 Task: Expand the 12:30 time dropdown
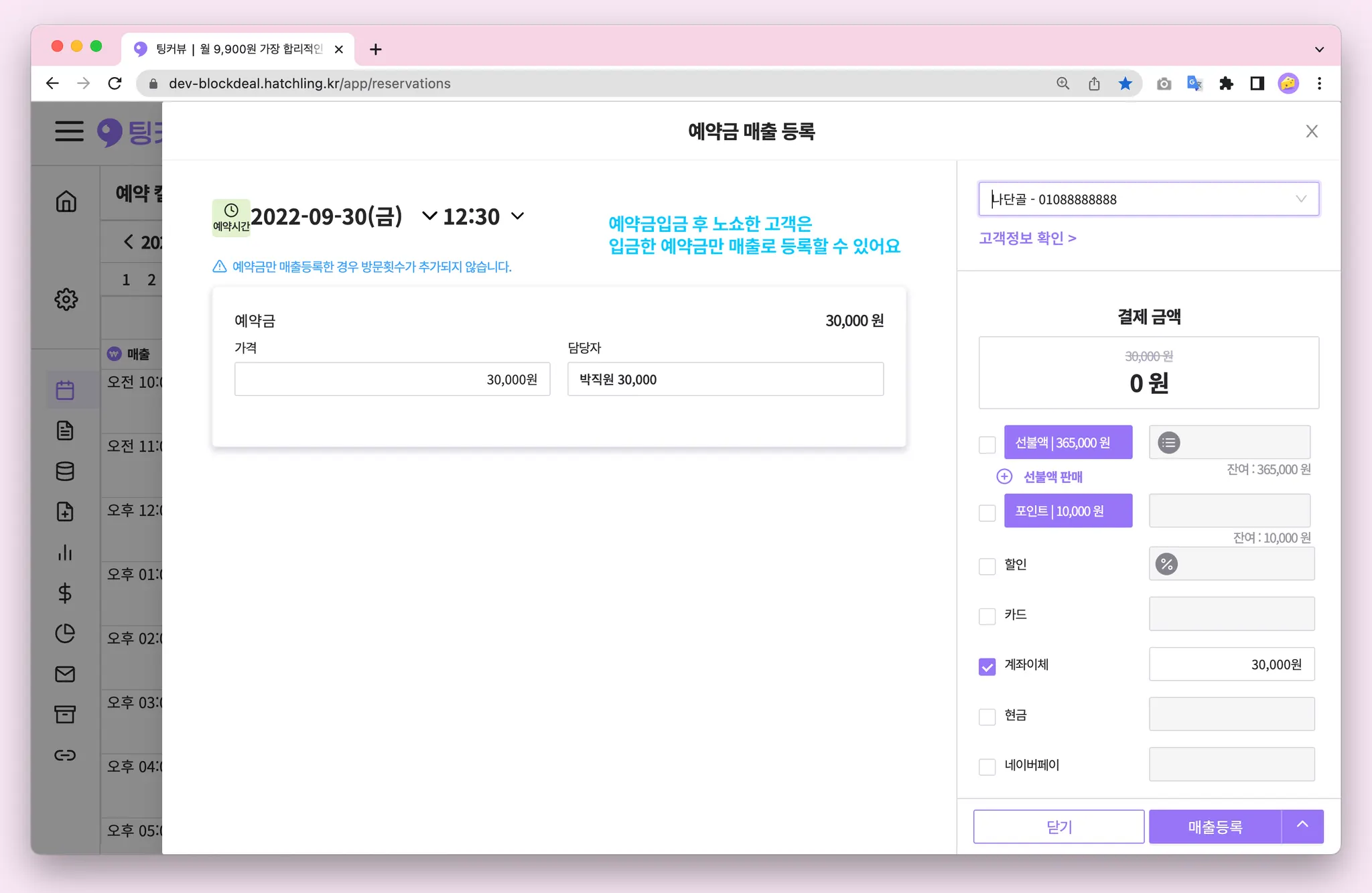[517, 216]
